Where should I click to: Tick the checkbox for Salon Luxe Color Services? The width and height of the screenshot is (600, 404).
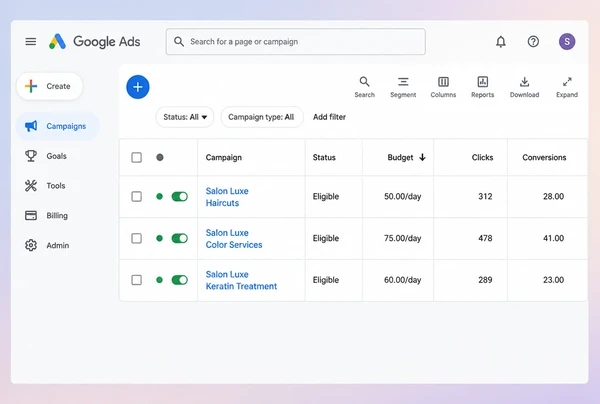(x=137, y=238)
